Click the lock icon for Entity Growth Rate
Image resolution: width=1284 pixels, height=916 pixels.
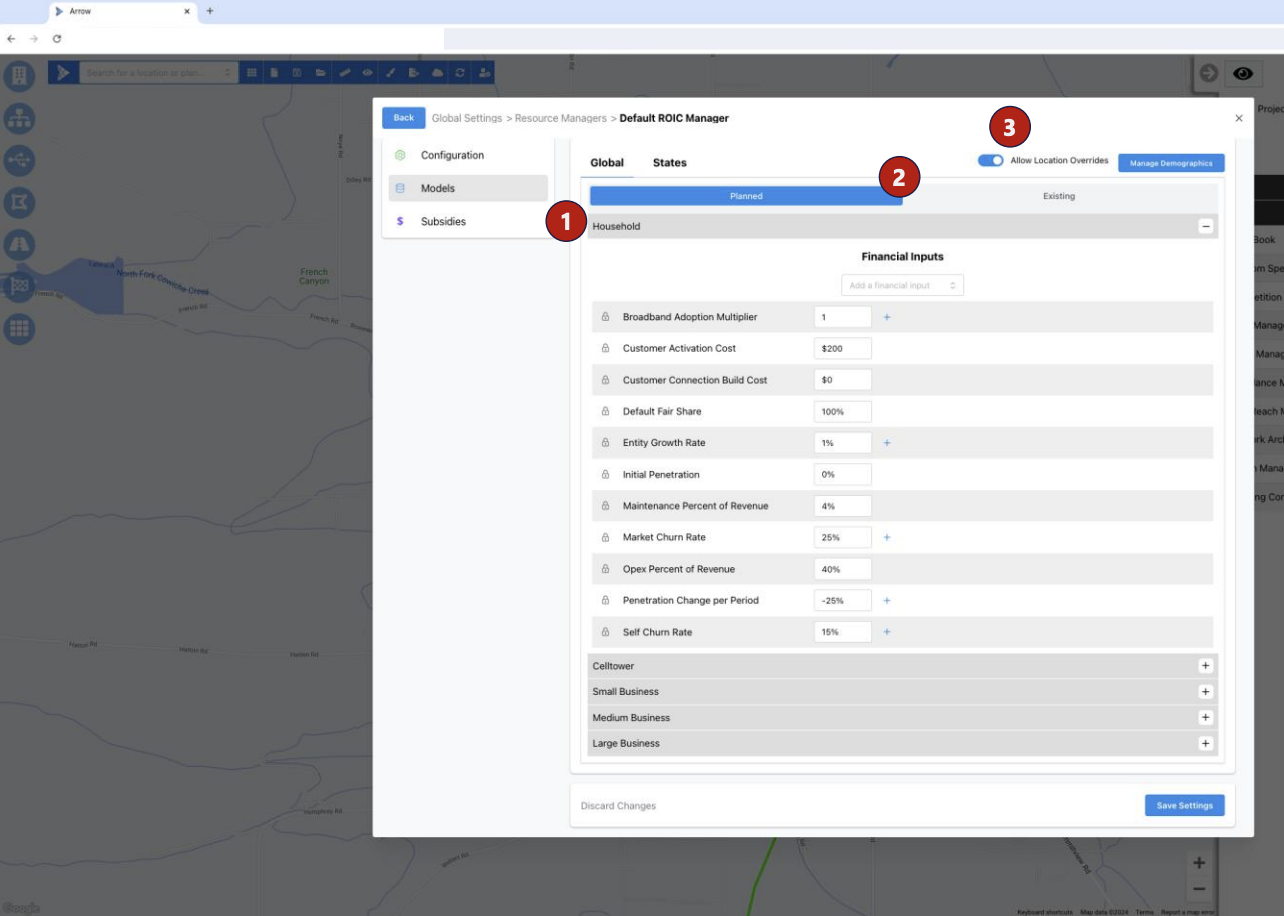605,443
